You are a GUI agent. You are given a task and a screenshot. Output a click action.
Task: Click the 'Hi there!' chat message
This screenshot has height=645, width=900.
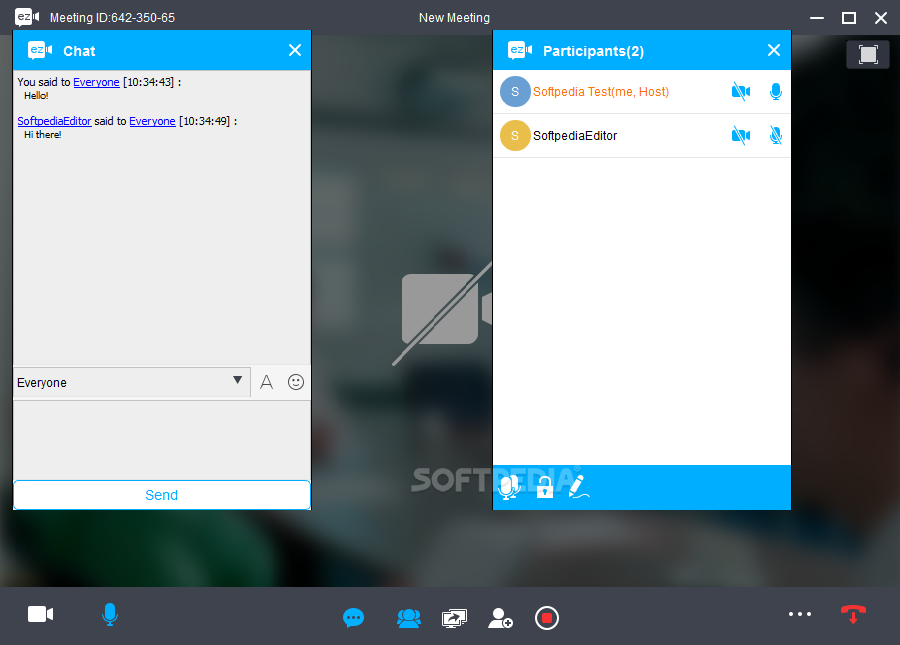click(42, 135)
